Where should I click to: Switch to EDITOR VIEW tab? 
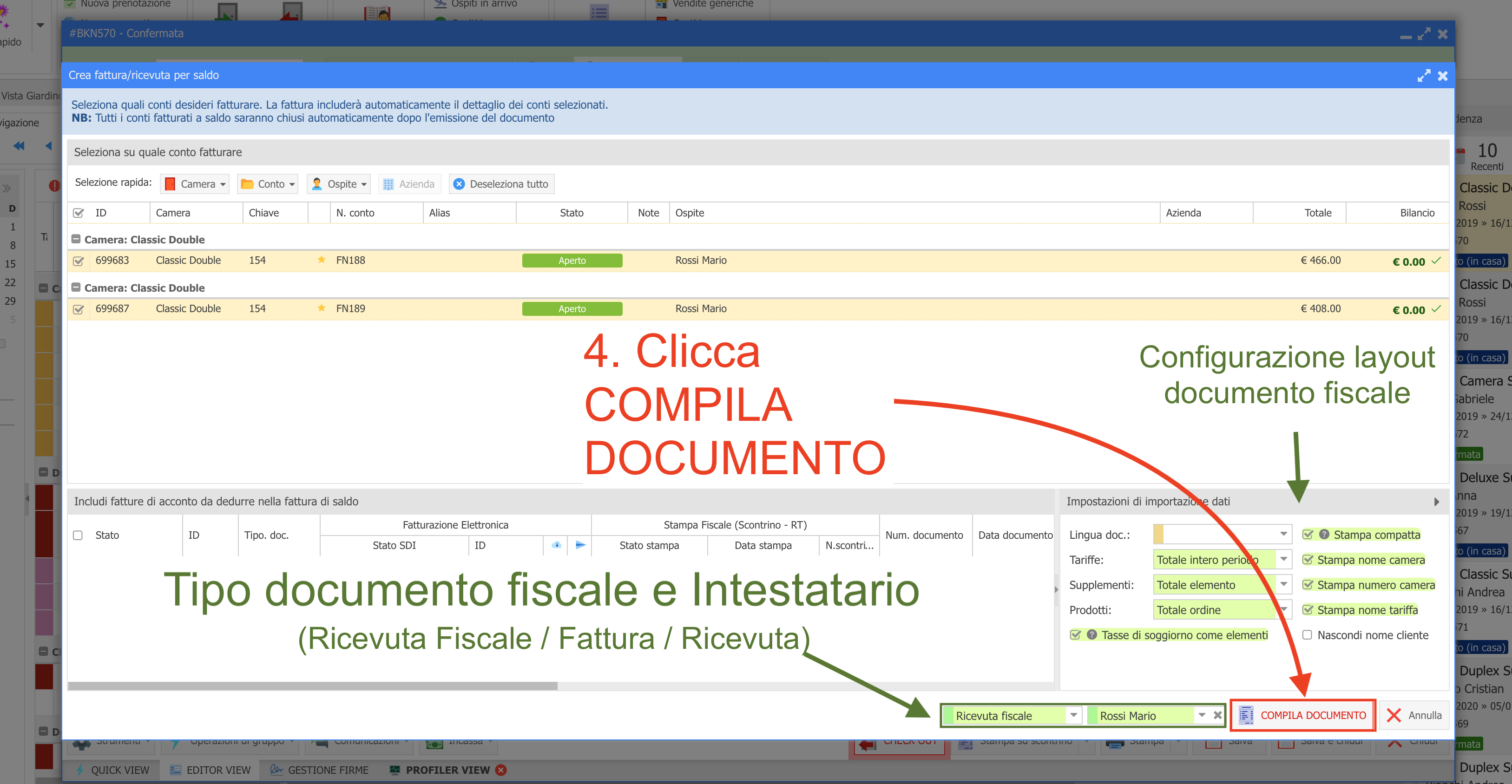tap(210, 771)
